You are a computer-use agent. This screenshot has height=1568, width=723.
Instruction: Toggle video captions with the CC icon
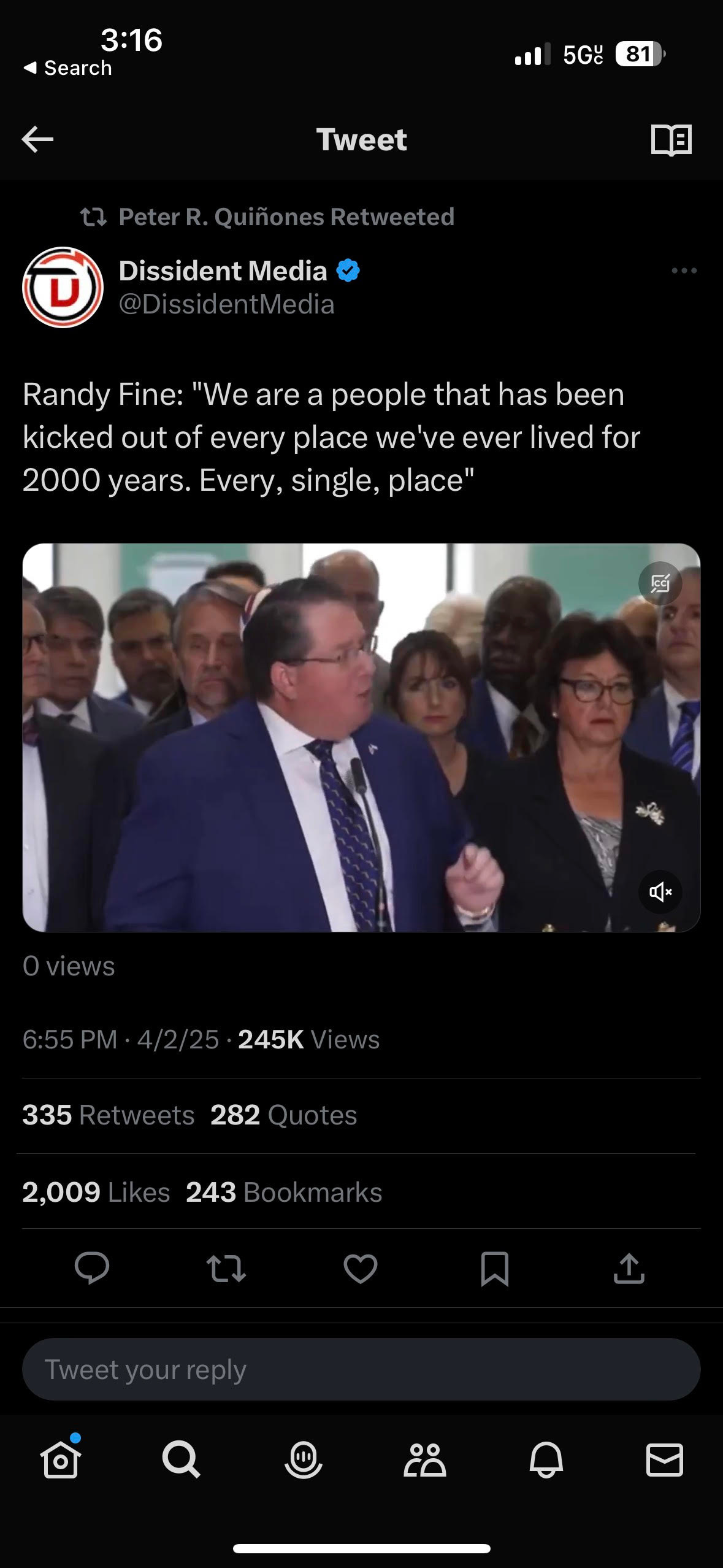point(660,583)
